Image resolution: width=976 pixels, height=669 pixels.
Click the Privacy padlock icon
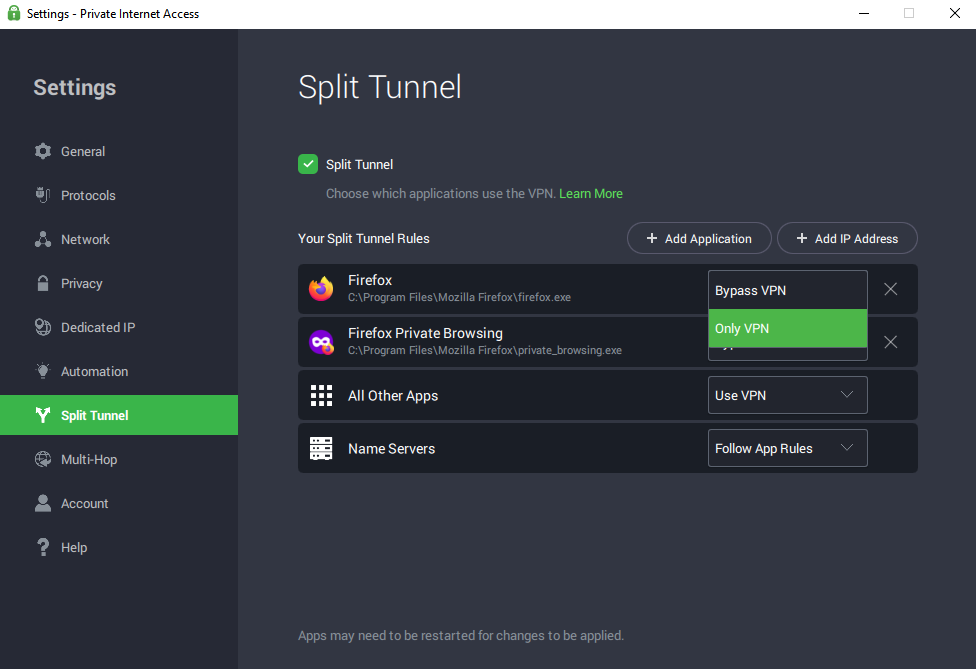tap(43, 283)
